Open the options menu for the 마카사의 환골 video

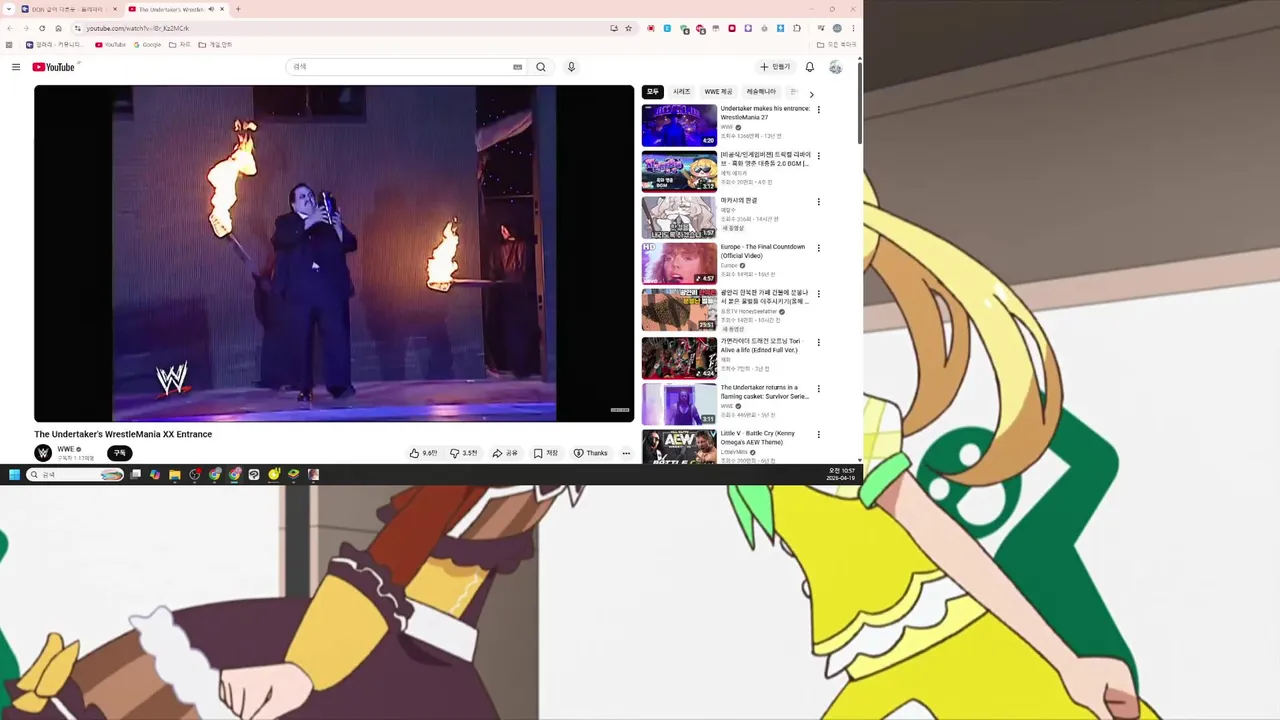pyautogui.click(x=819, y=202)
